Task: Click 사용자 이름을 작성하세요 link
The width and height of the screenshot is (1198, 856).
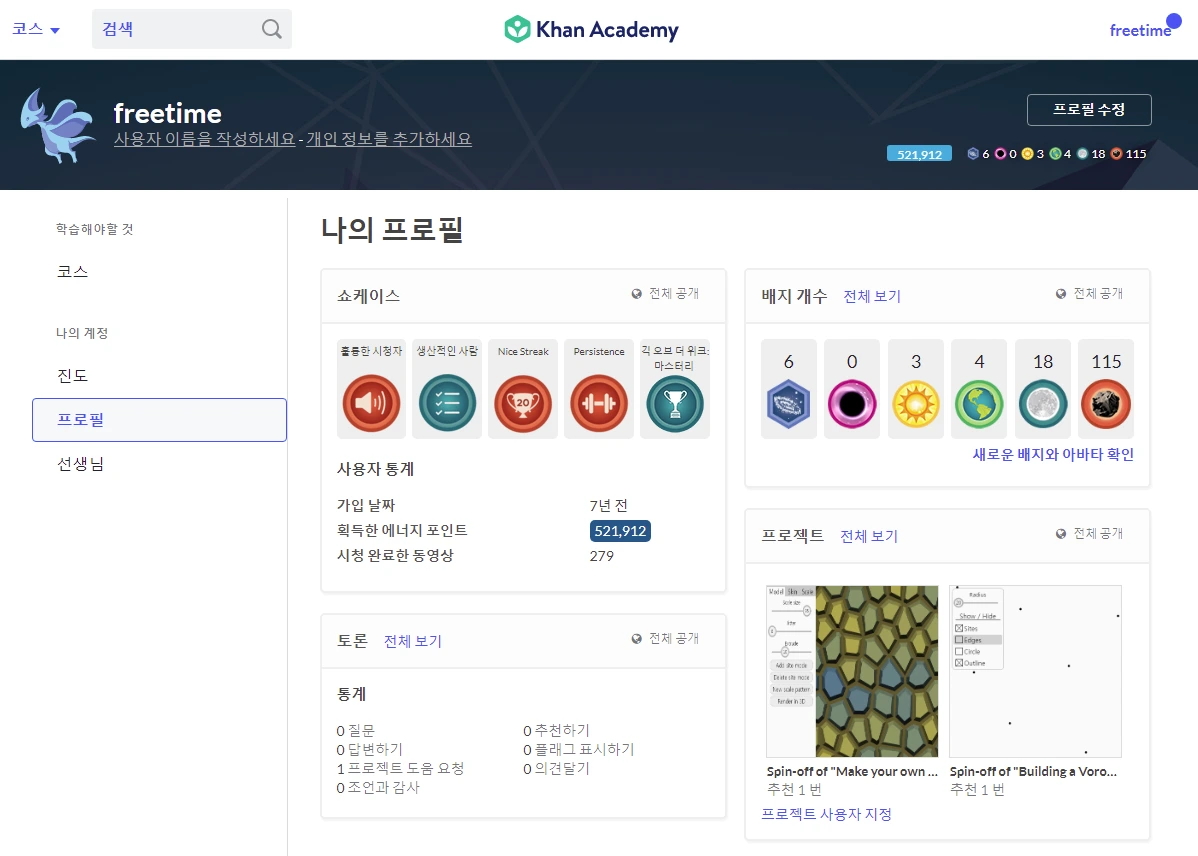Action: [205, 139]
